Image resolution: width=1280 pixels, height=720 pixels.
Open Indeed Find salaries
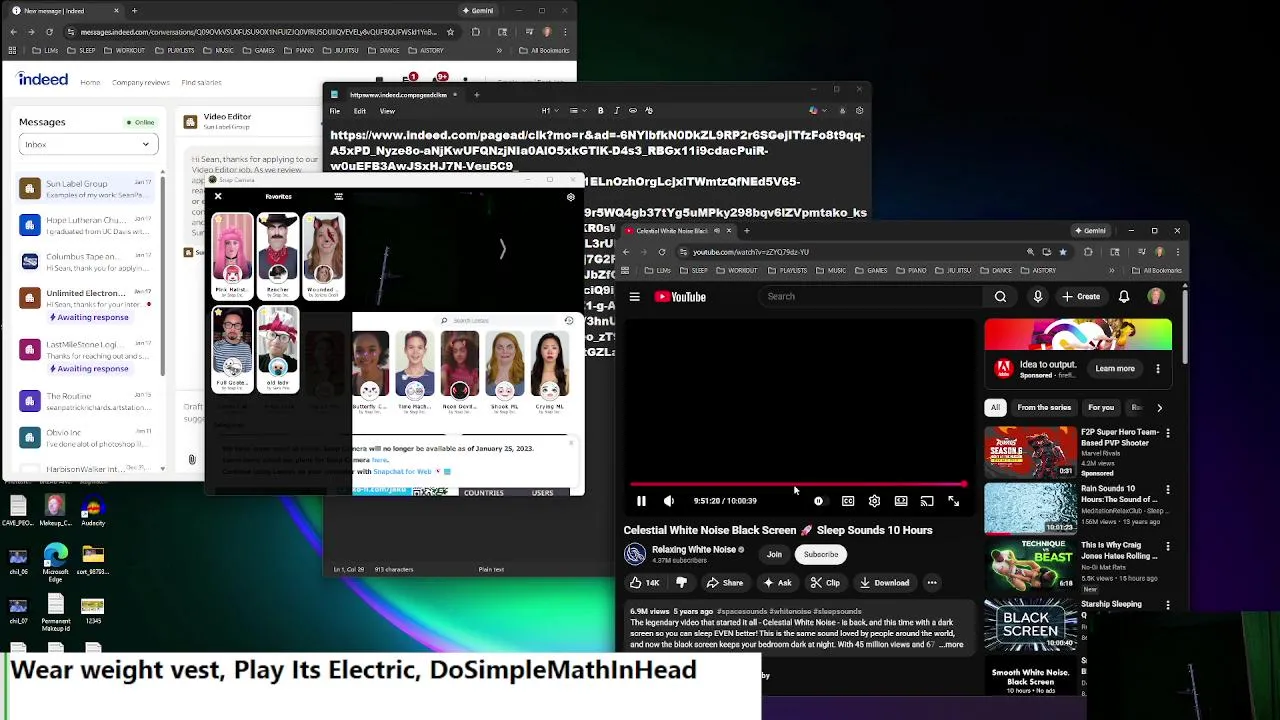point(201,82)
